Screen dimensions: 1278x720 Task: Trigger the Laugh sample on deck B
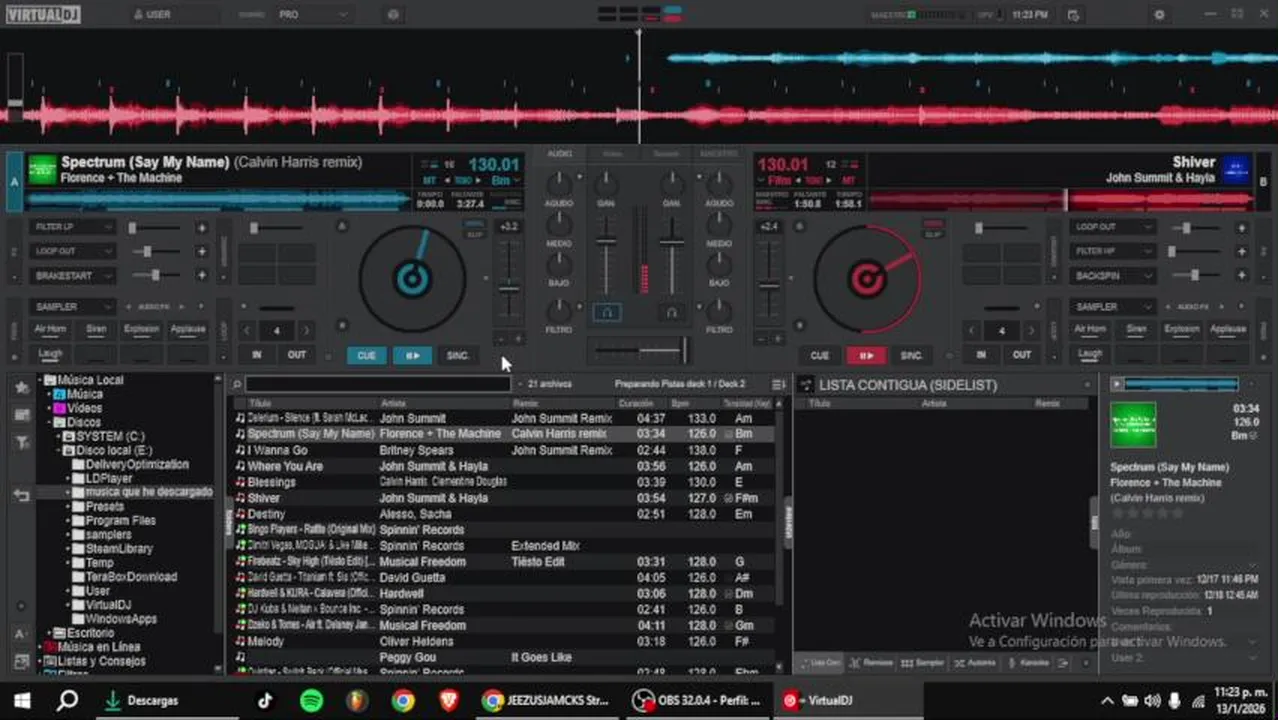point(1090,354)
